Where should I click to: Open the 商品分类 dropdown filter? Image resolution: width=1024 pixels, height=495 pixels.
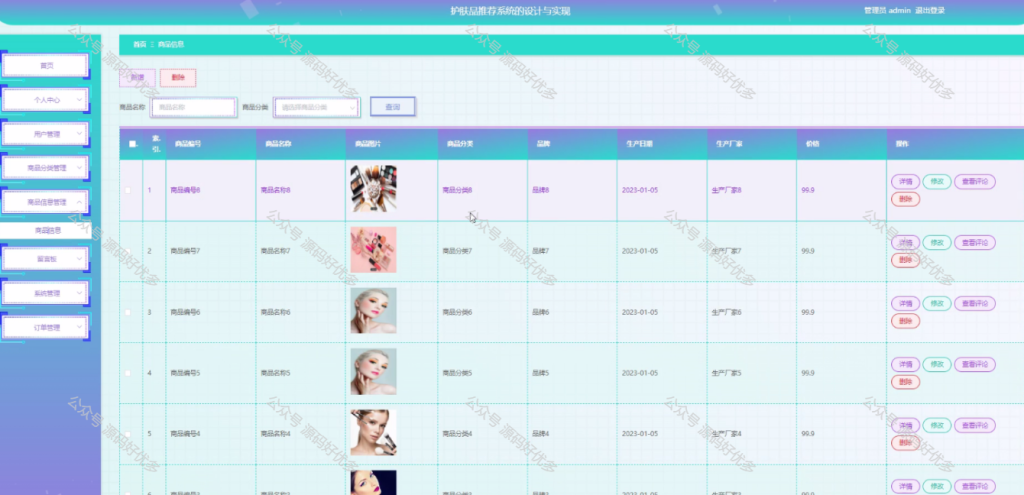[x=317, y=107]
